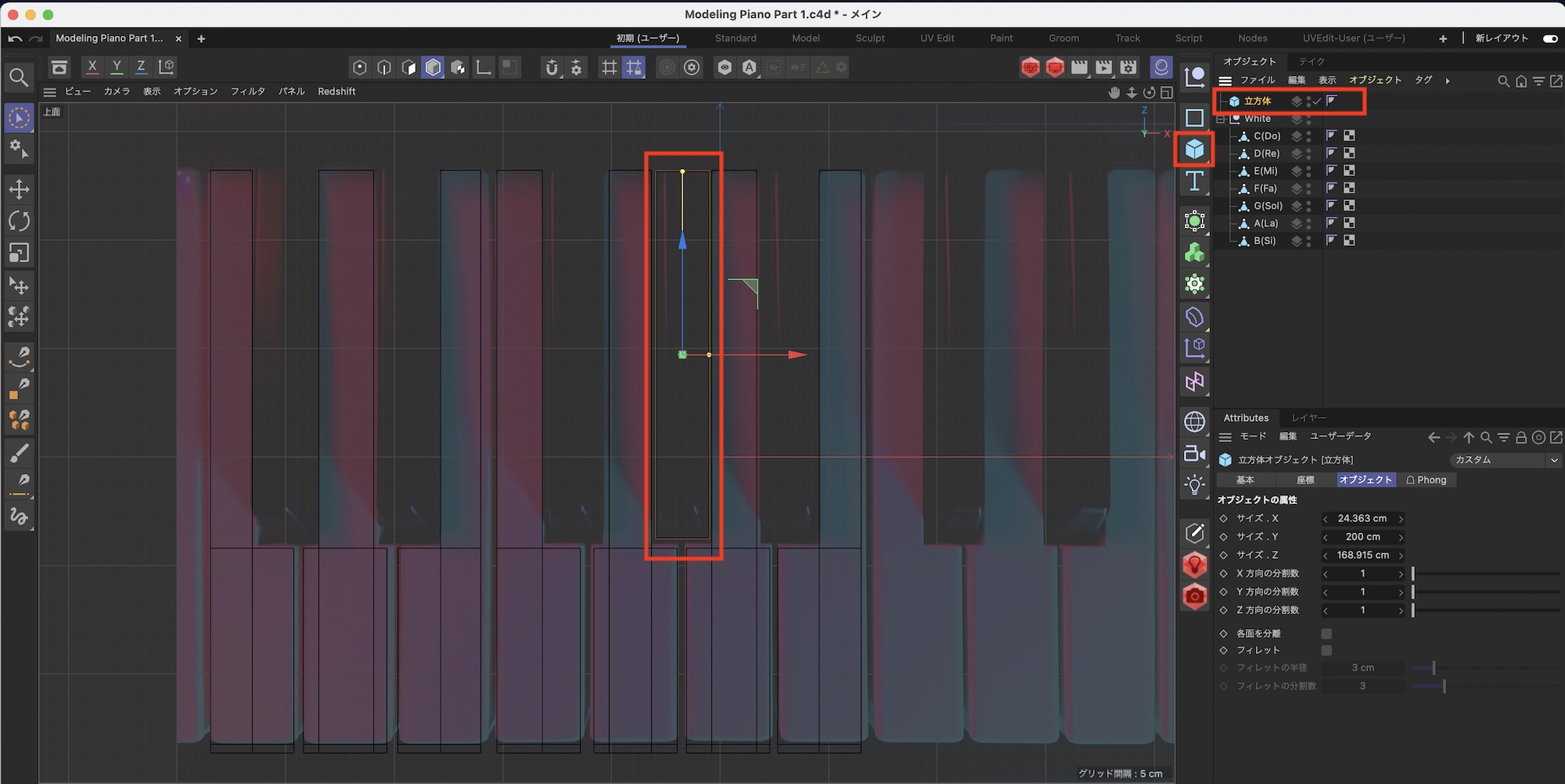Open the 座標 attributes tab
This screenshot has height=784, width=1565.
tap(1305, 480)
